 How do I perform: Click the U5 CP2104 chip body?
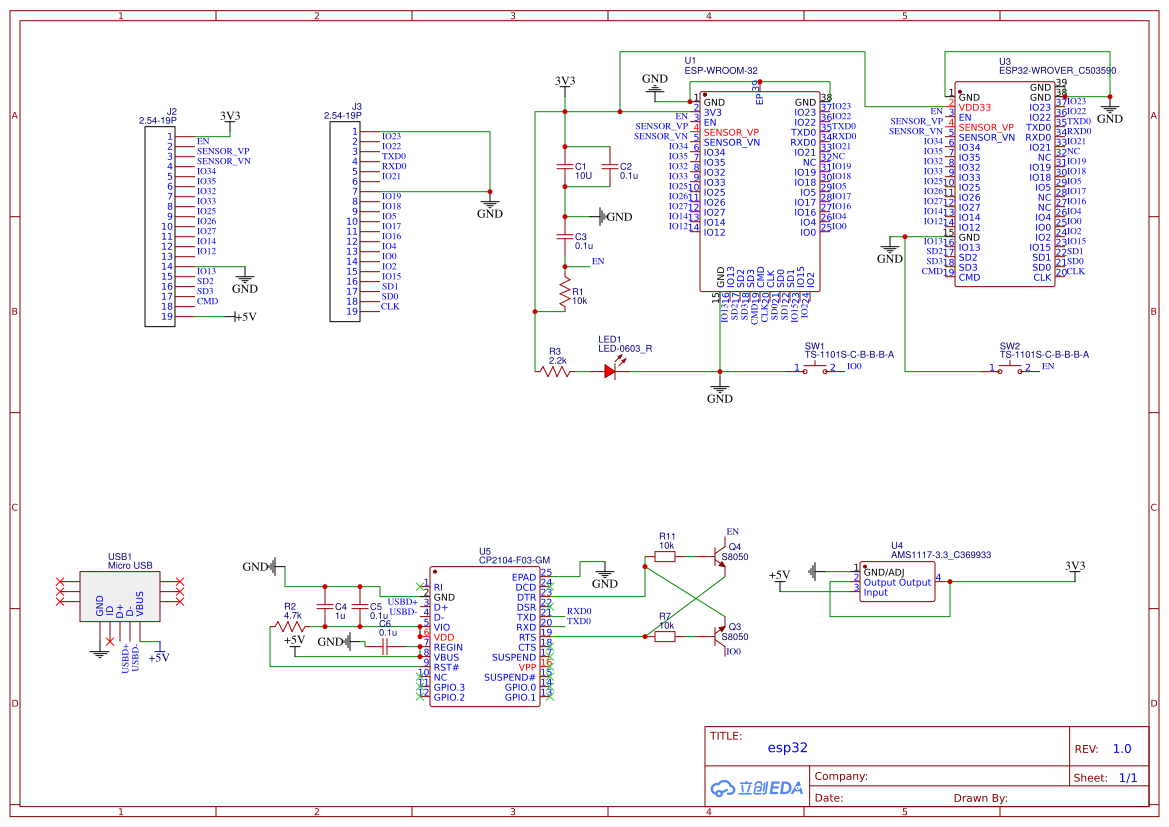coord(485,636)
